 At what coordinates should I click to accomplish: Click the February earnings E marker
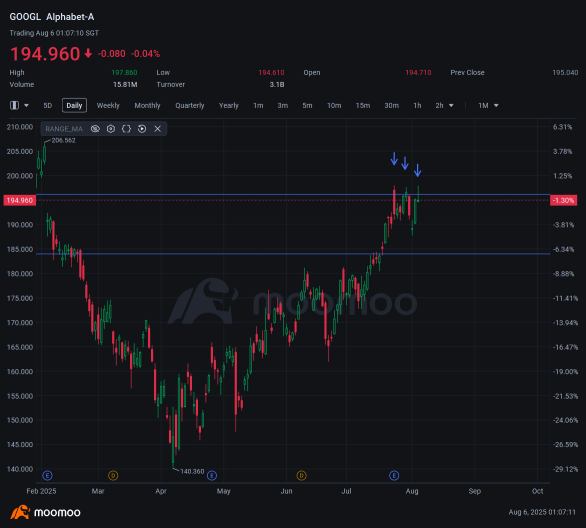pos(47,476)
